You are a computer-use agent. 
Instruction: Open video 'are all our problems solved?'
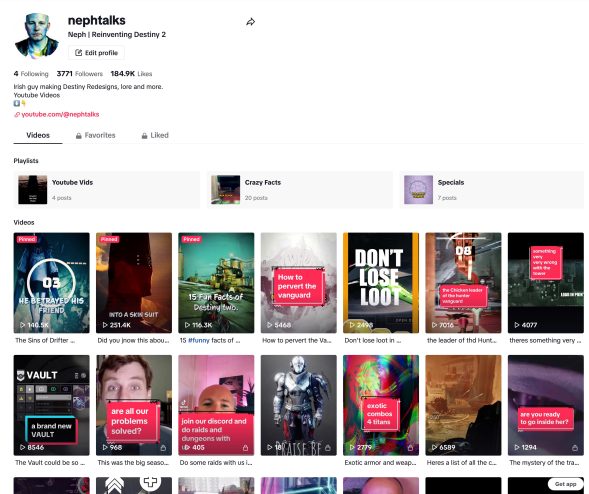[134, 405]
